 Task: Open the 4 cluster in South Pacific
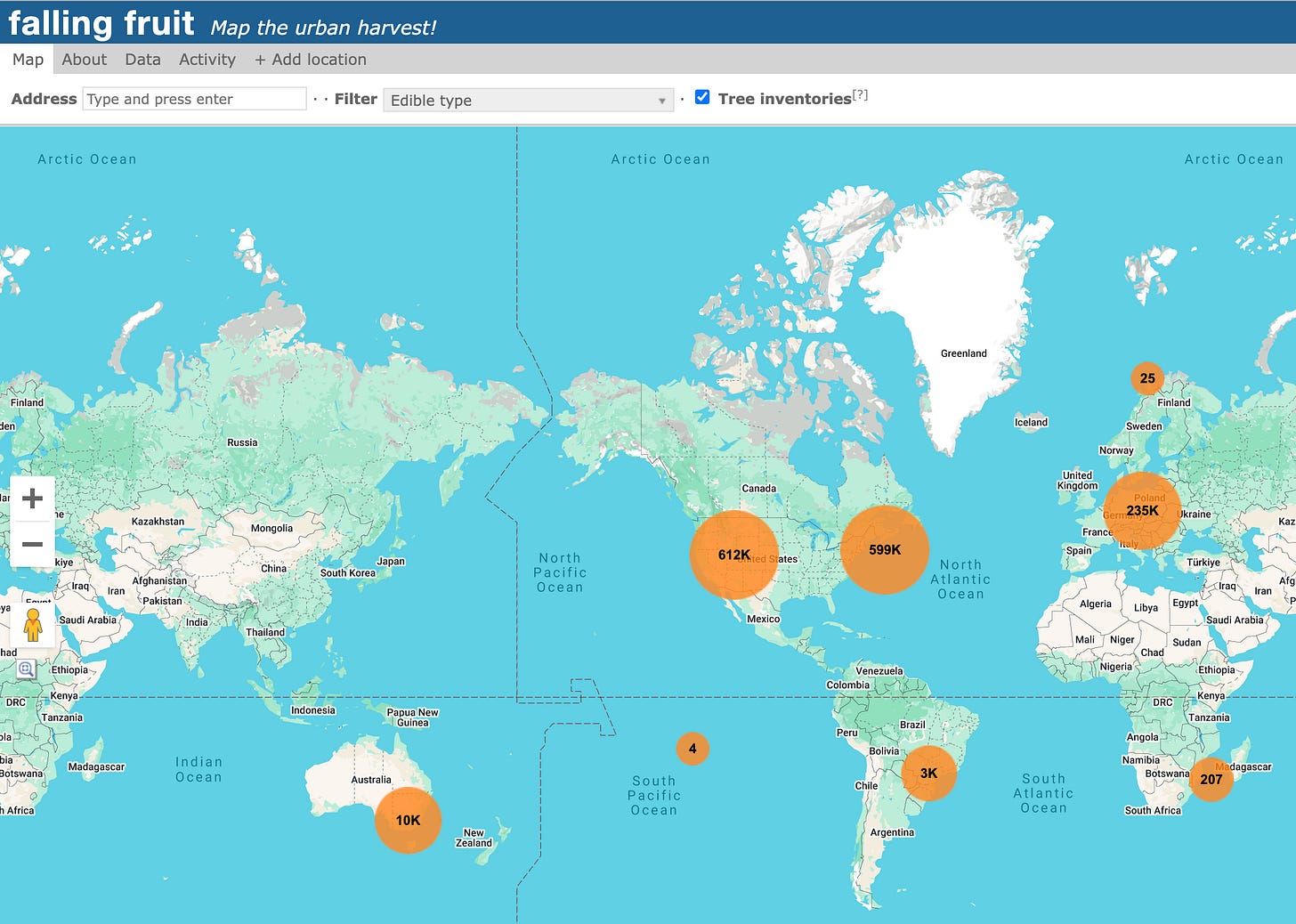(x=693, y=749)
